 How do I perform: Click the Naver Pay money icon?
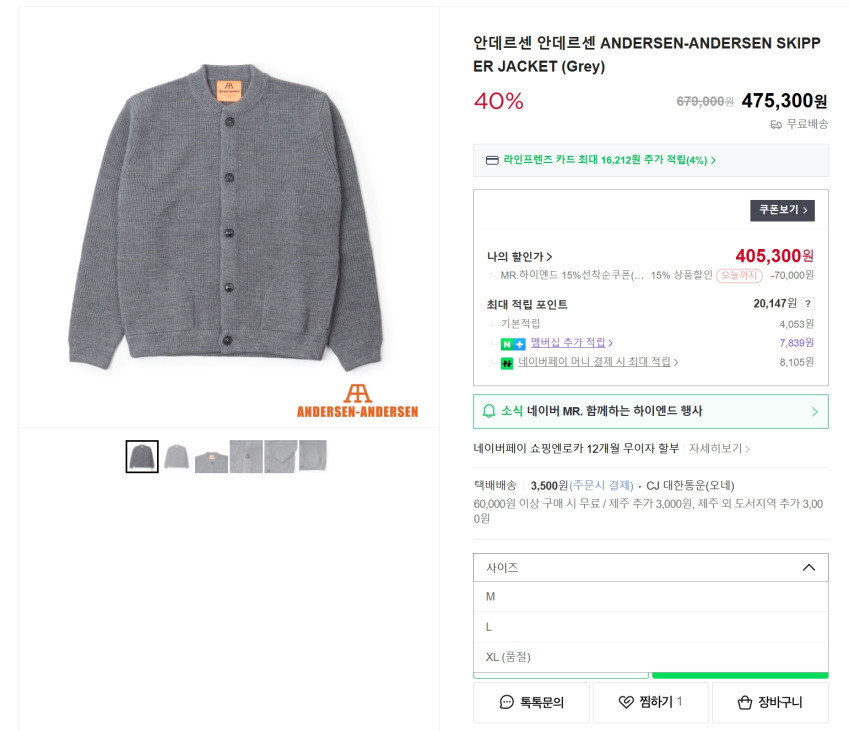[507, 362]
